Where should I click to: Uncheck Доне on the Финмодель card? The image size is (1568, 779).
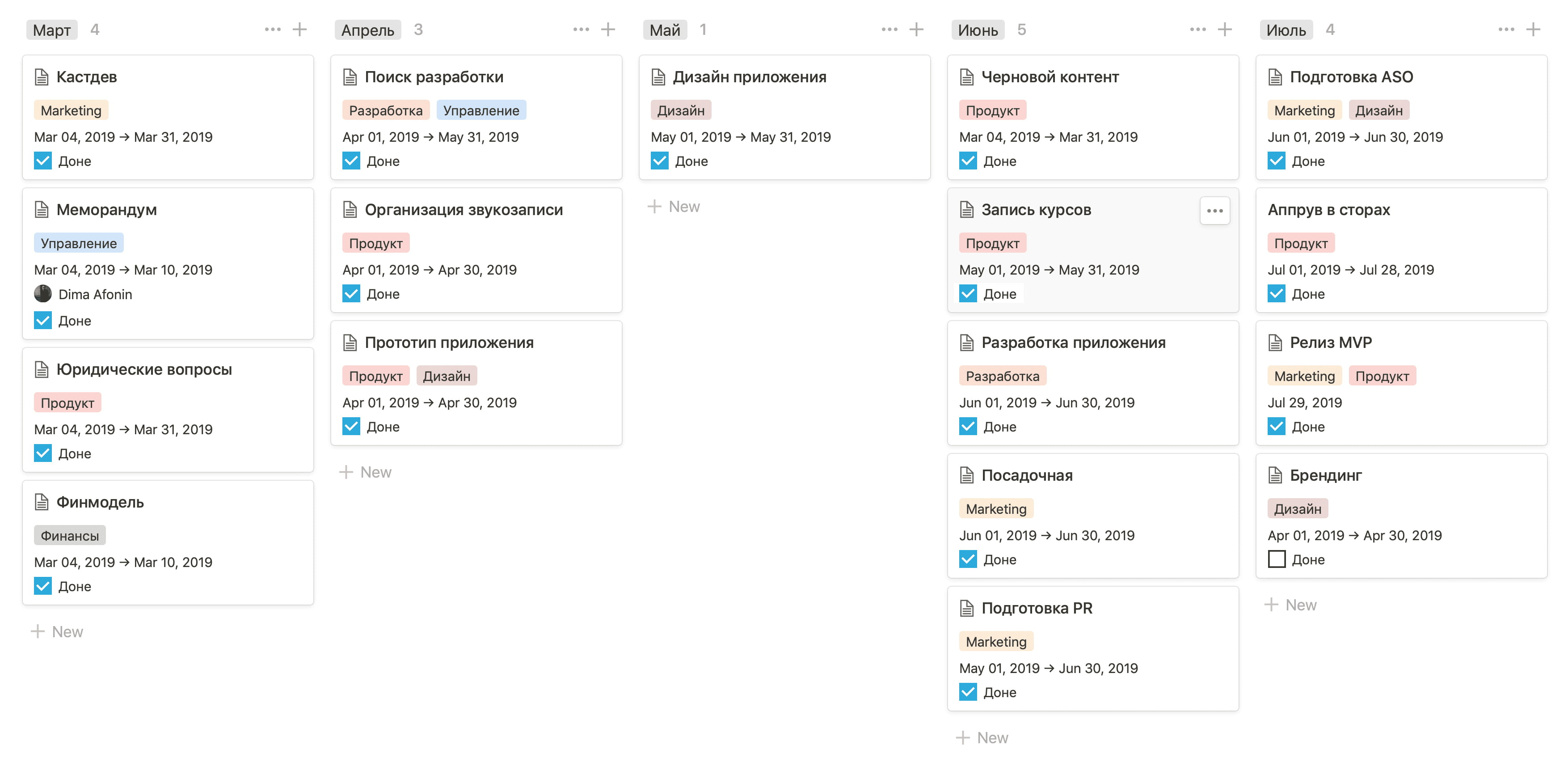click(x=42, y=585)
